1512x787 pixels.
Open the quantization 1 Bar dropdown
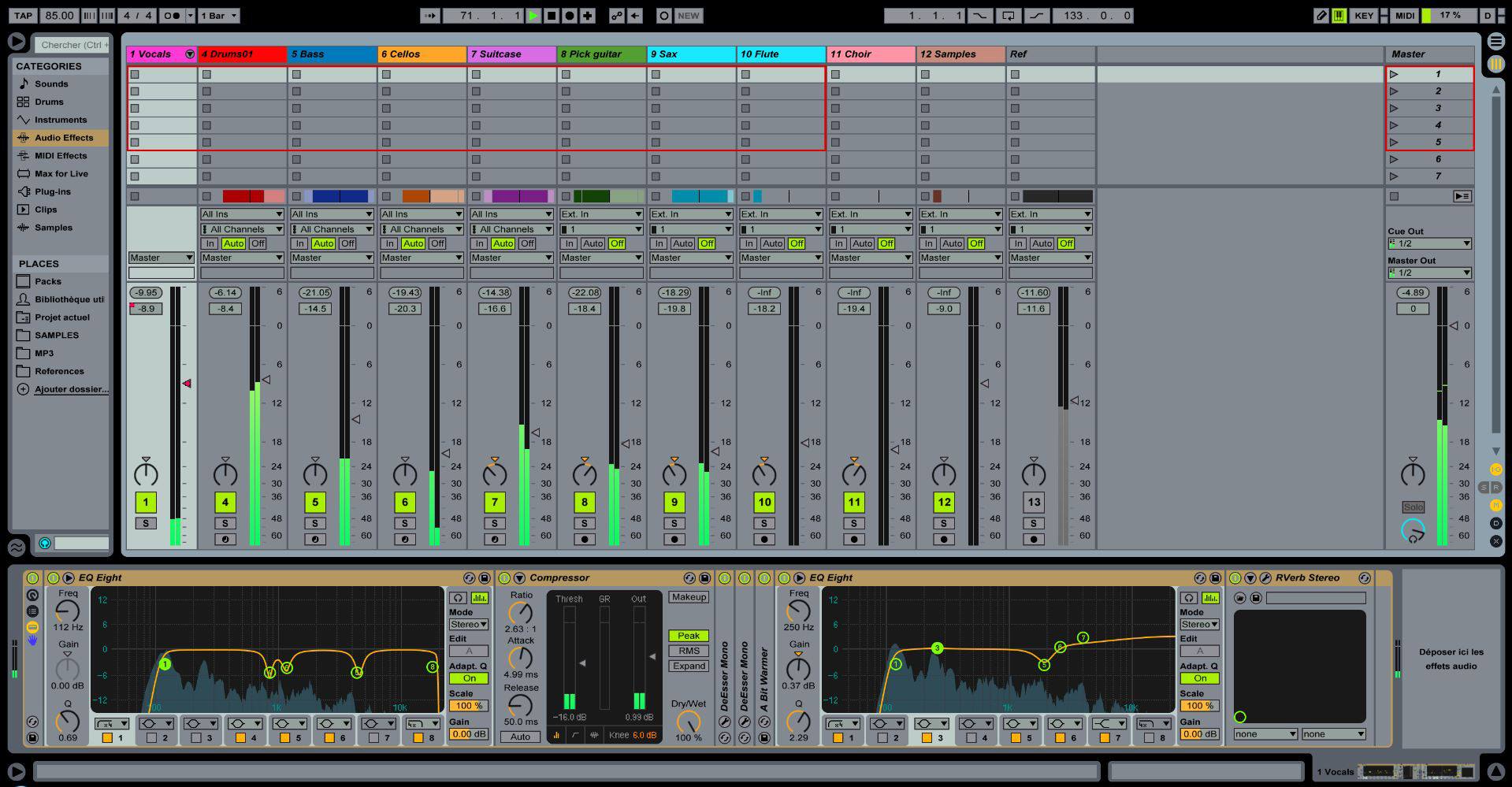[218, 16]
